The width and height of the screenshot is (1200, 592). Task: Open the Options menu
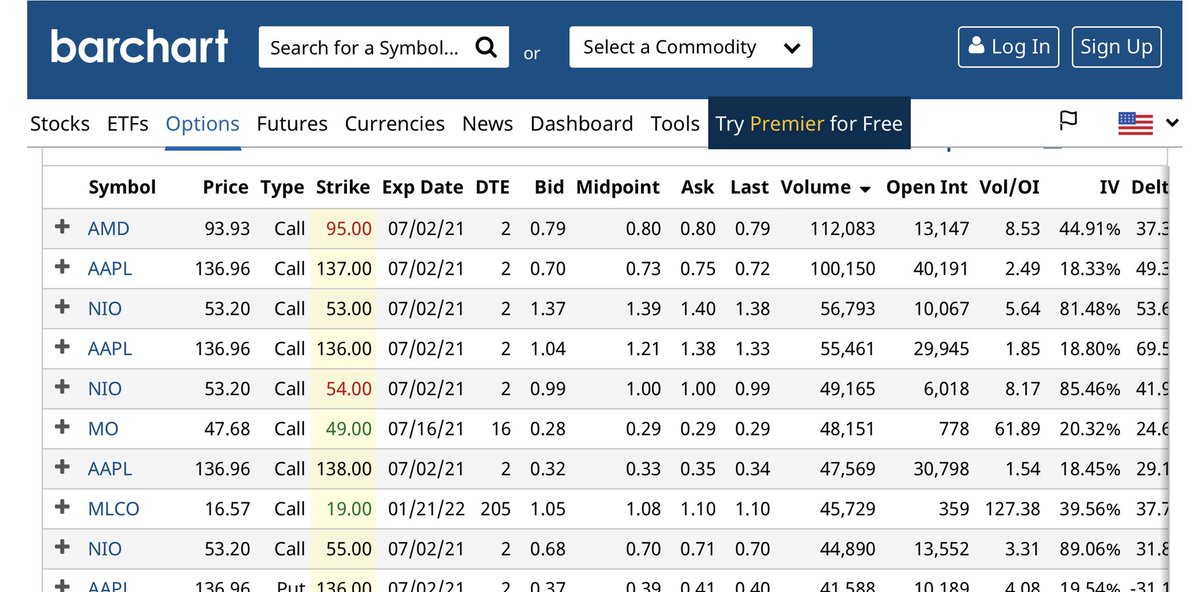tap(203, 124)
